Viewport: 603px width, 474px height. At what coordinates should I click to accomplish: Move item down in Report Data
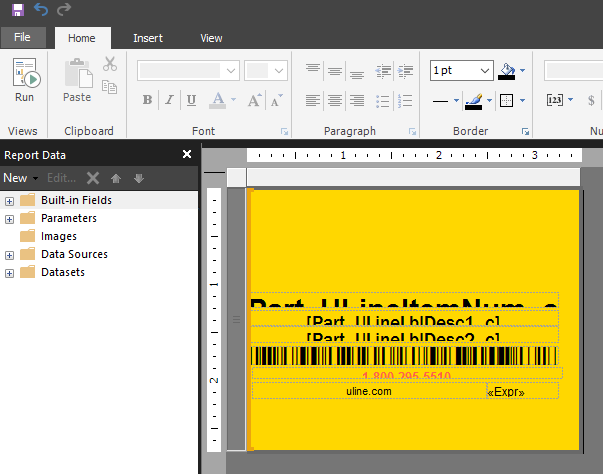pyautogui.click(x=139, y=178)
